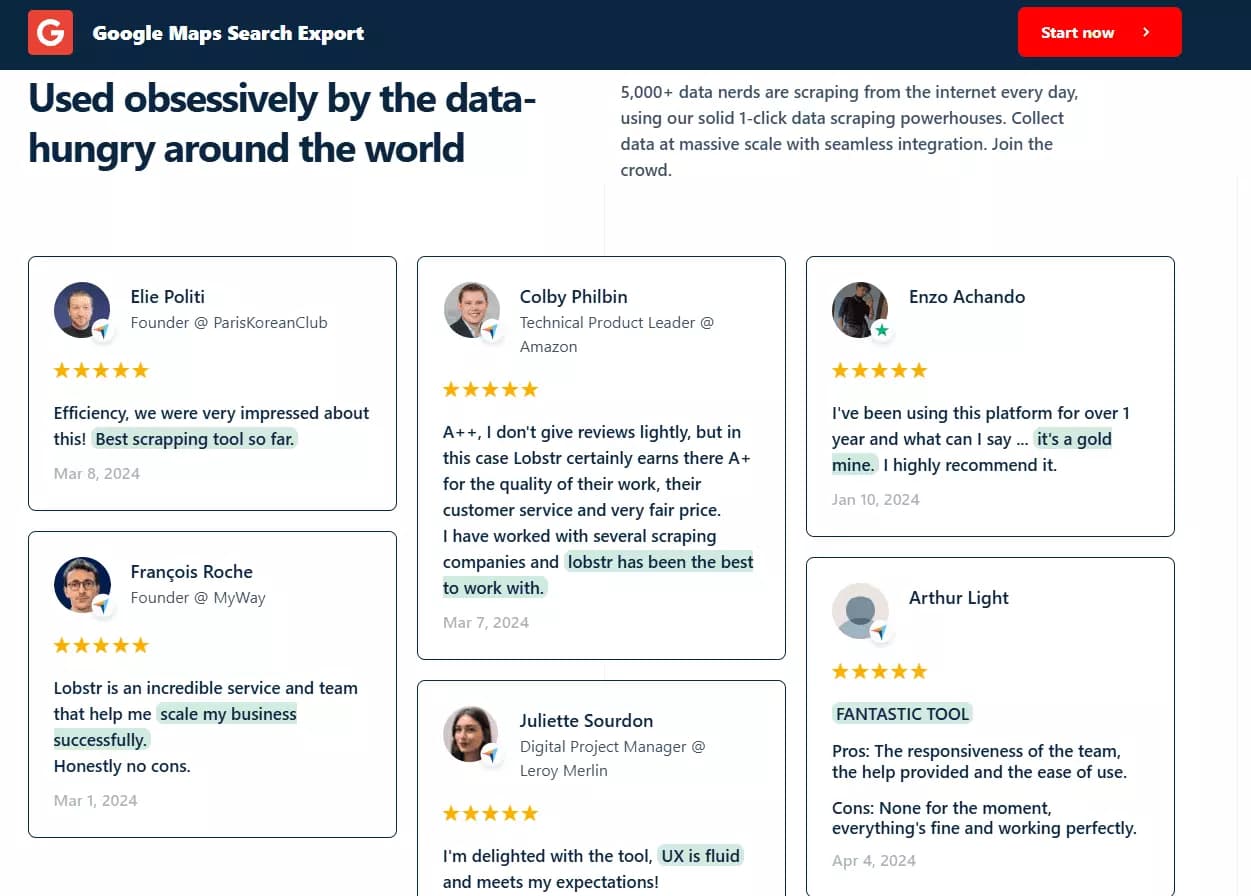The height and width of the screenshot is (896, 1251).
Task: Click the highlighted "Best scrapping tool so far." phrase
Action: [196, 439]
